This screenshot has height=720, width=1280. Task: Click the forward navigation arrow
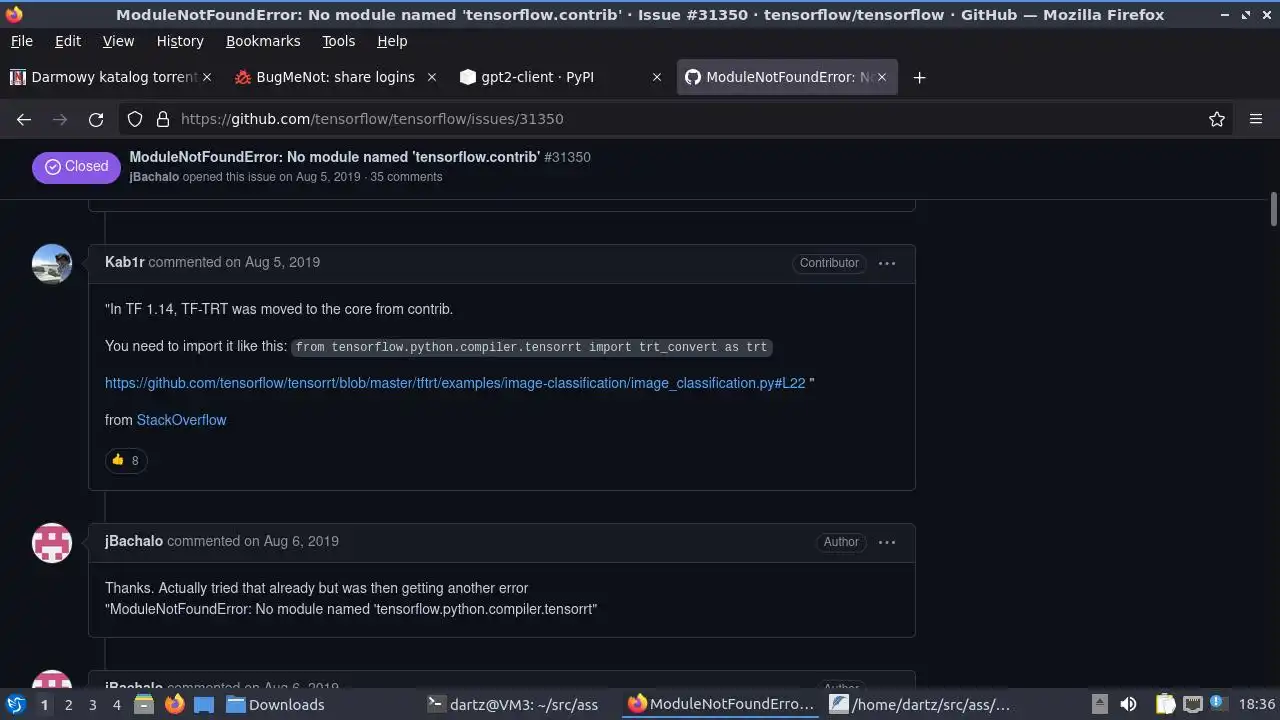[60, 119]
